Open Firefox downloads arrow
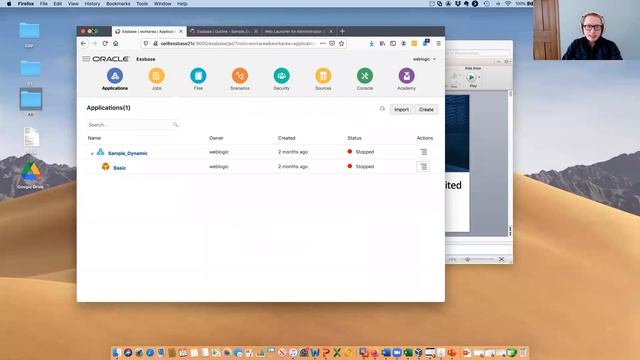This screenshot has width=640, height=360. pos(371,43)
